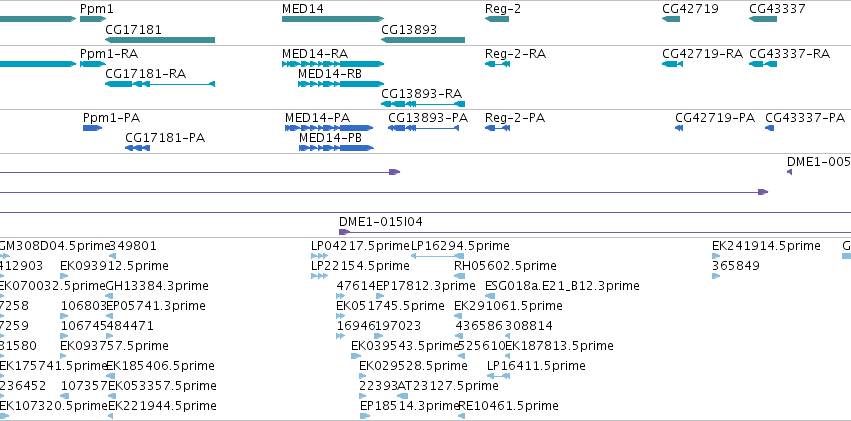Select the LP16294.5prime EST span

click(x=437, y=256)
